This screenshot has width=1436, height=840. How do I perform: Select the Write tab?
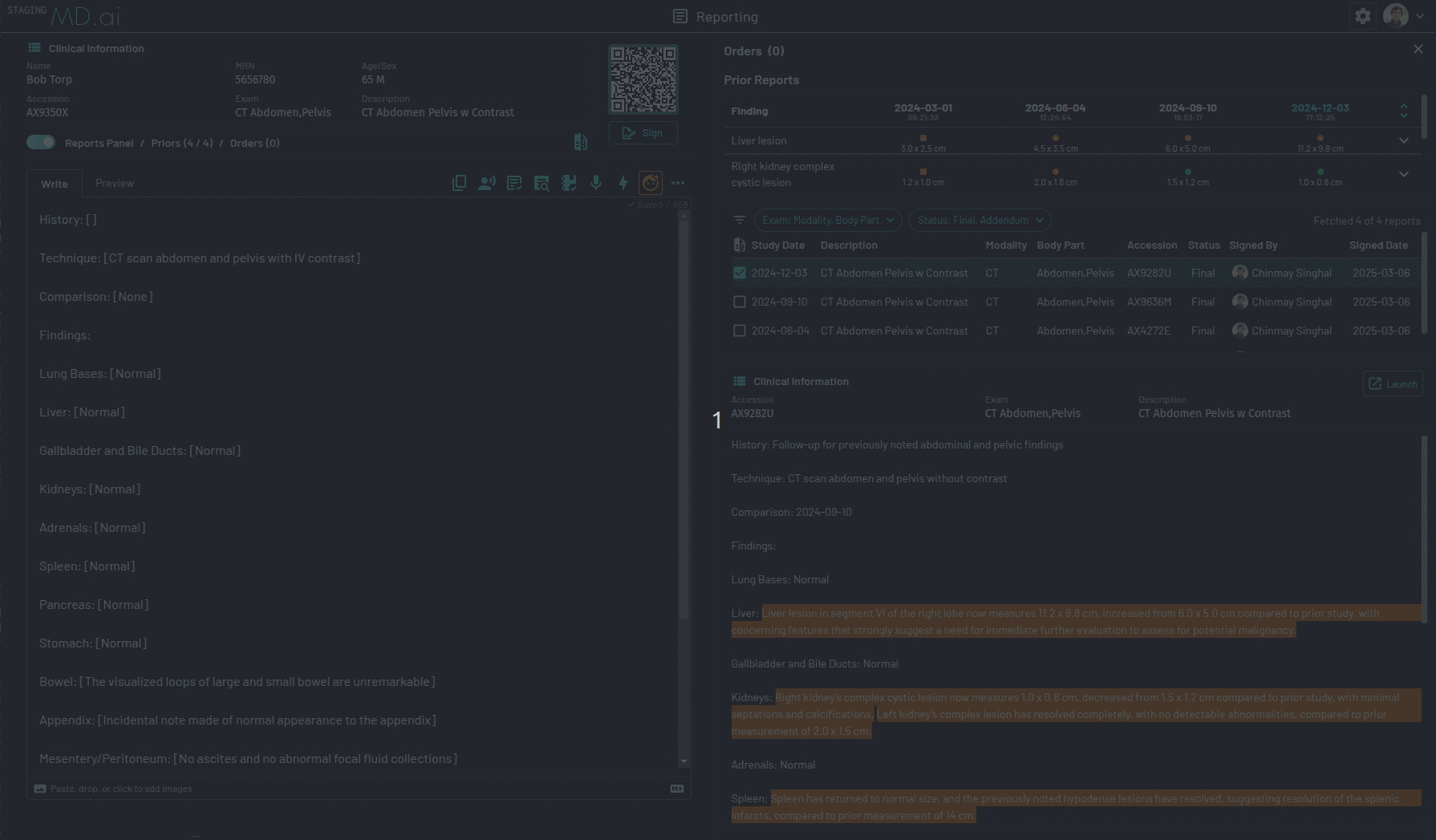coord(54,183)
